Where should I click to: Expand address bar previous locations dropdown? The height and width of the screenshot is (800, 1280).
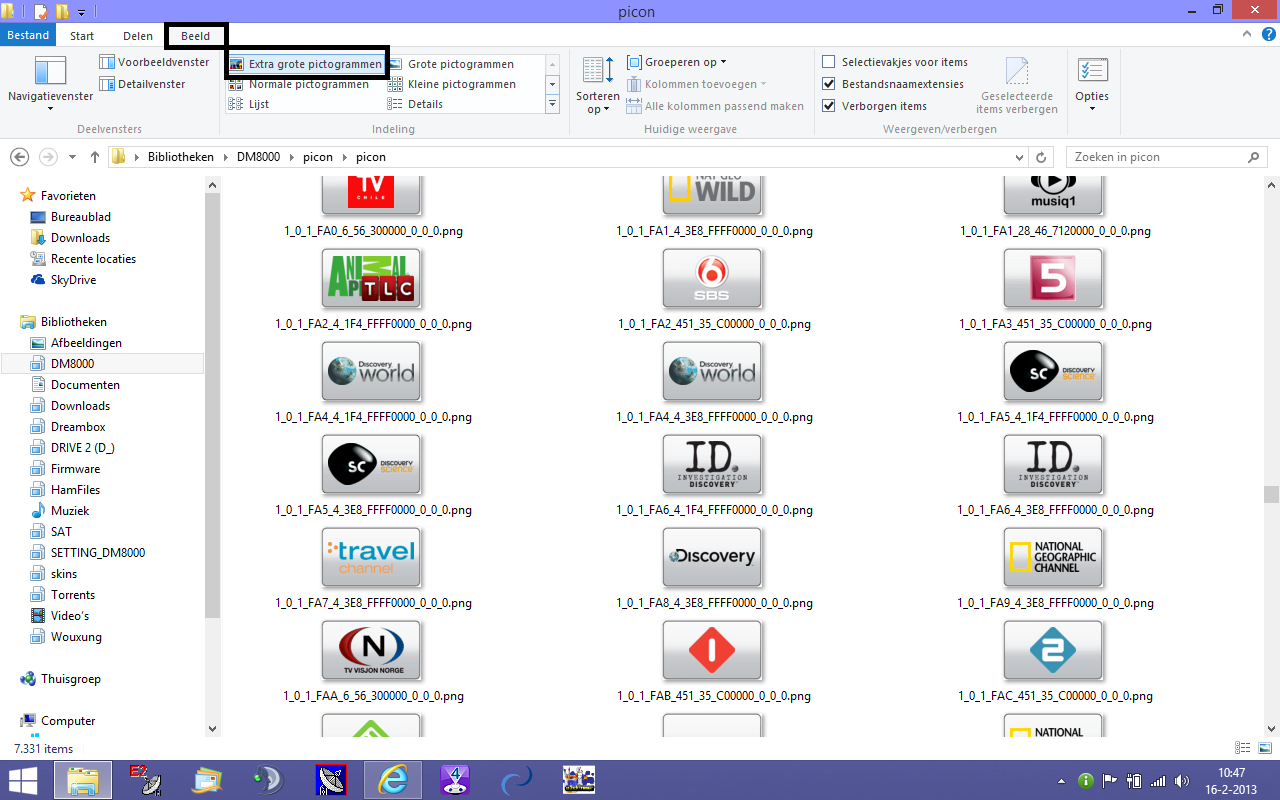[x=1019, y=157]
